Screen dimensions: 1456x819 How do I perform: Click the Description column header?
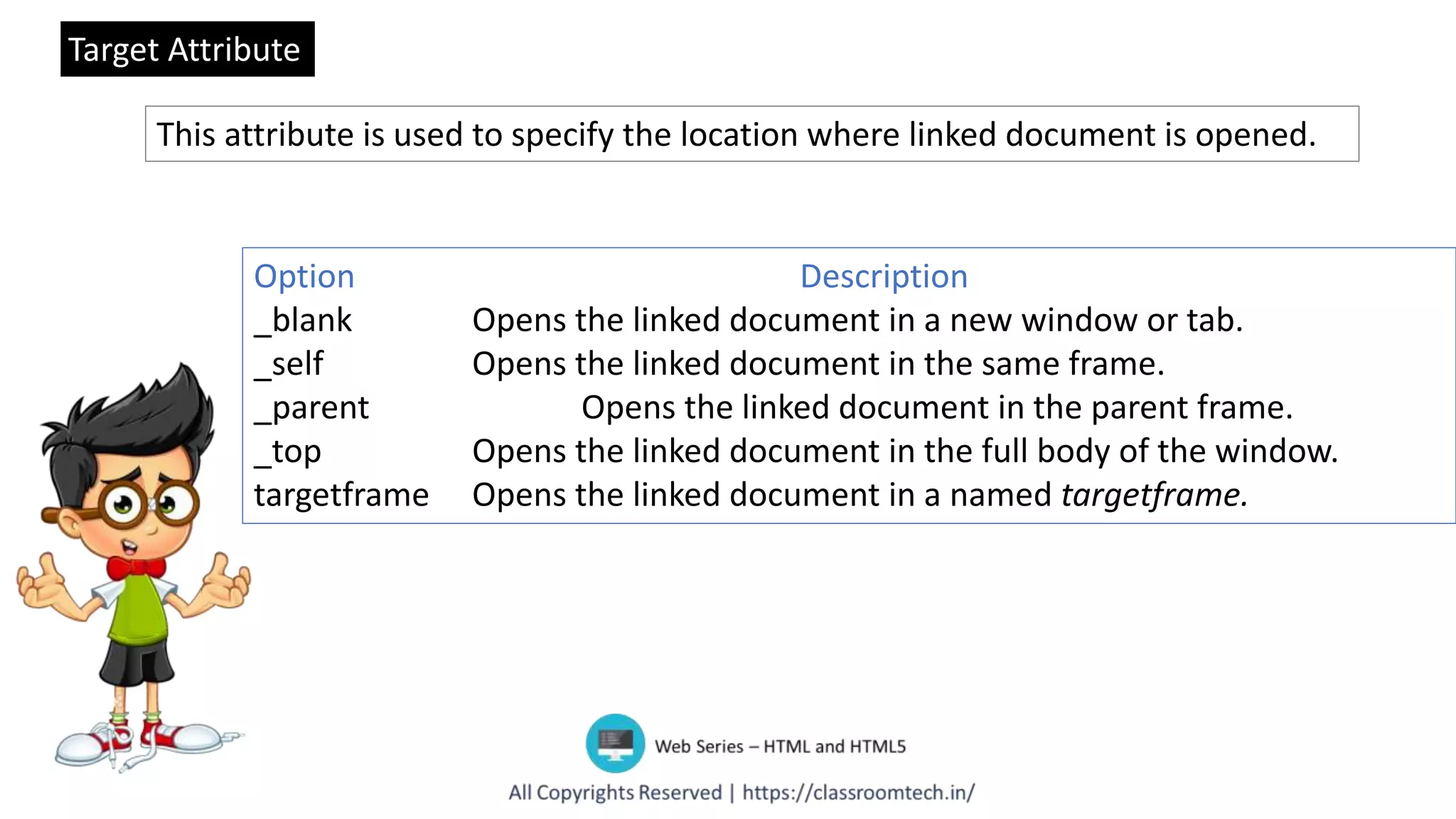(x=884, y=277)
